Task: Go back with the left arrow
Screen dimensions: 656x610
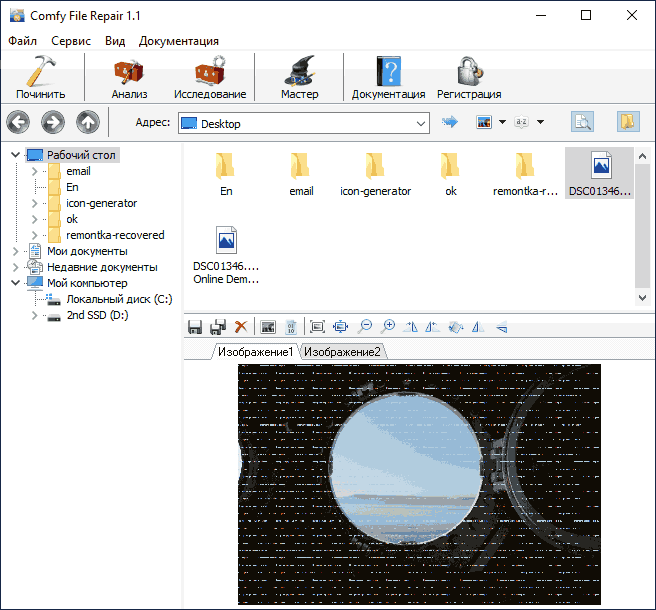Action: pyautogui.click(x=18, y=122)
